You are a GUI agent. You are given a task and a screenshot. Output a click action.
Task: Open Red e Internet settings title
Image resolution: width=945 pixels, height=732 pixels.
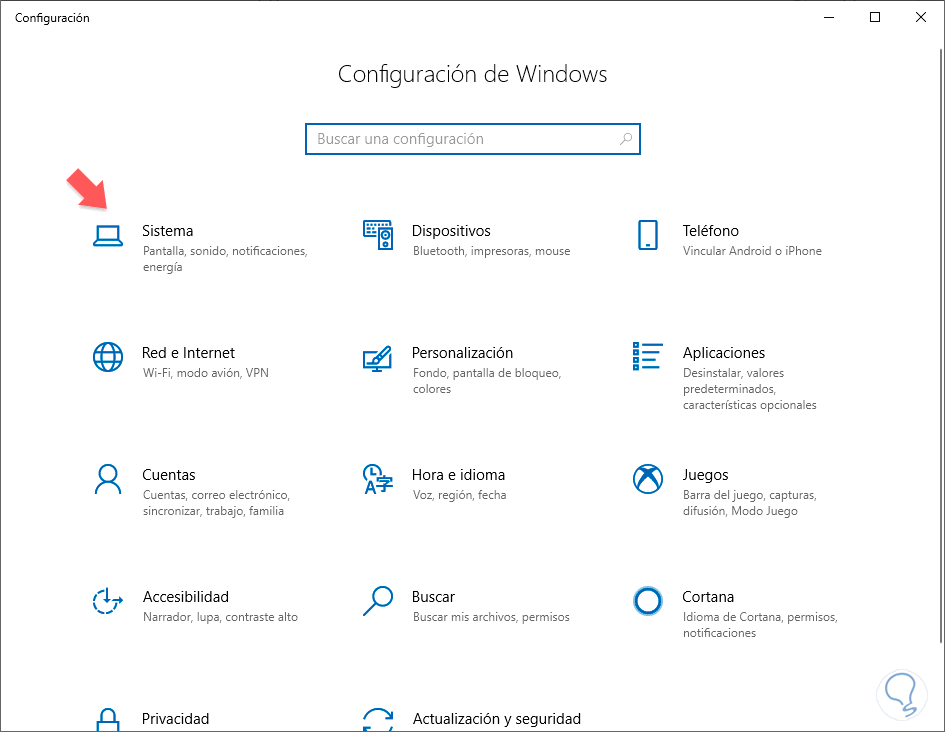(x=188, y=352)
